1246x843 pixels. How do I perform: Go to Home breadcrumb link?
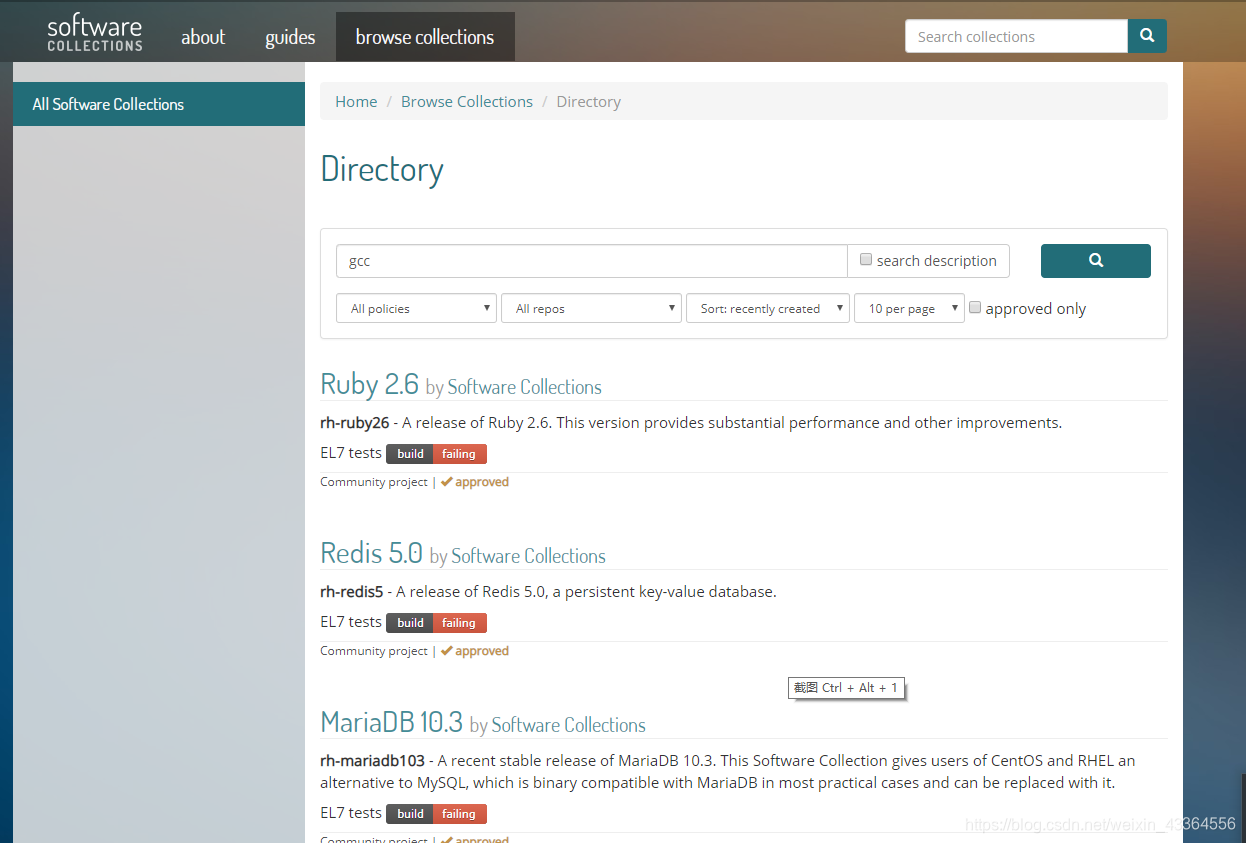click(356, 102)
